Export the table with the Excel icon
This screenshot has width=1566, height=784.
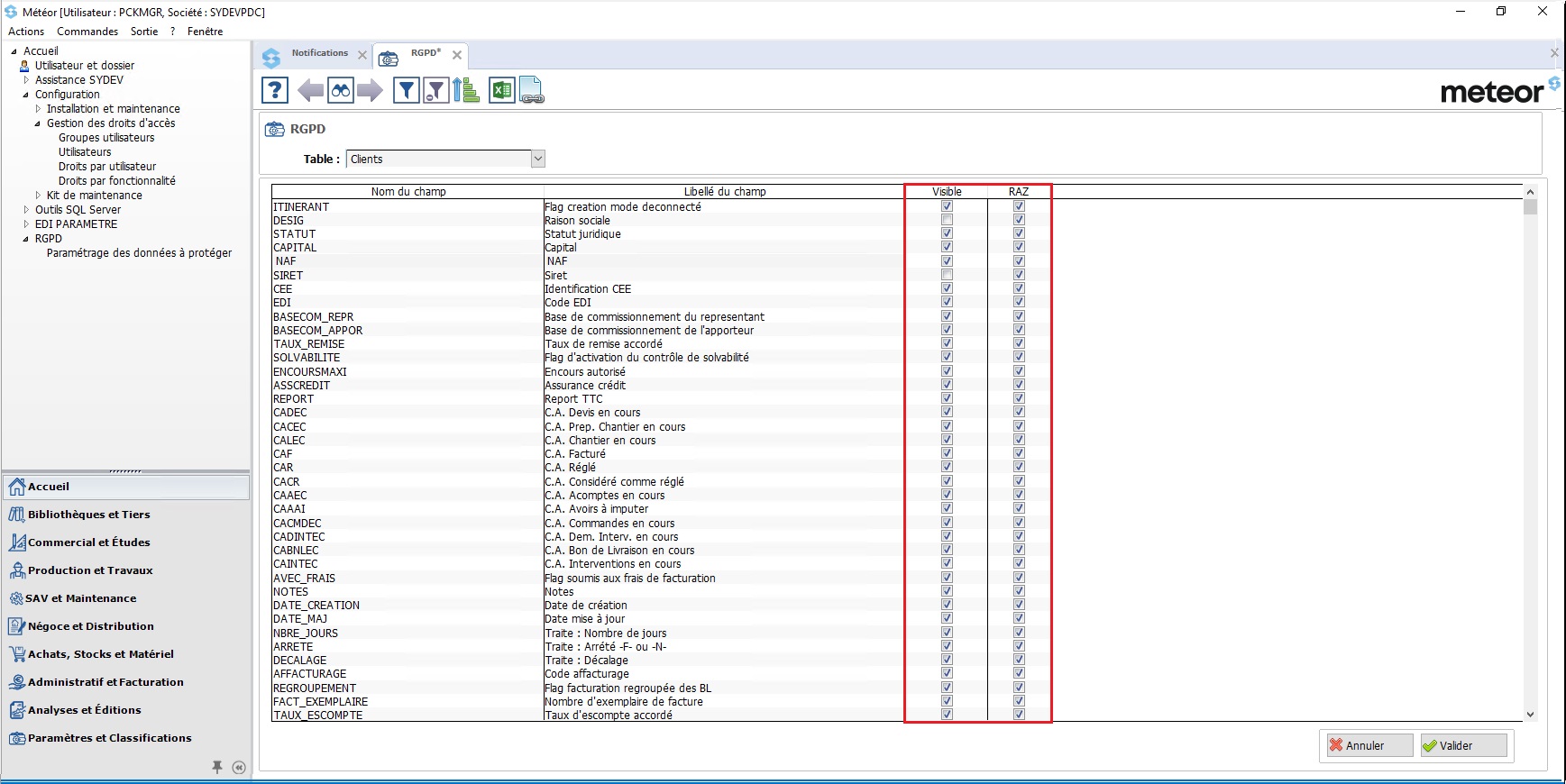pos(501,90)
